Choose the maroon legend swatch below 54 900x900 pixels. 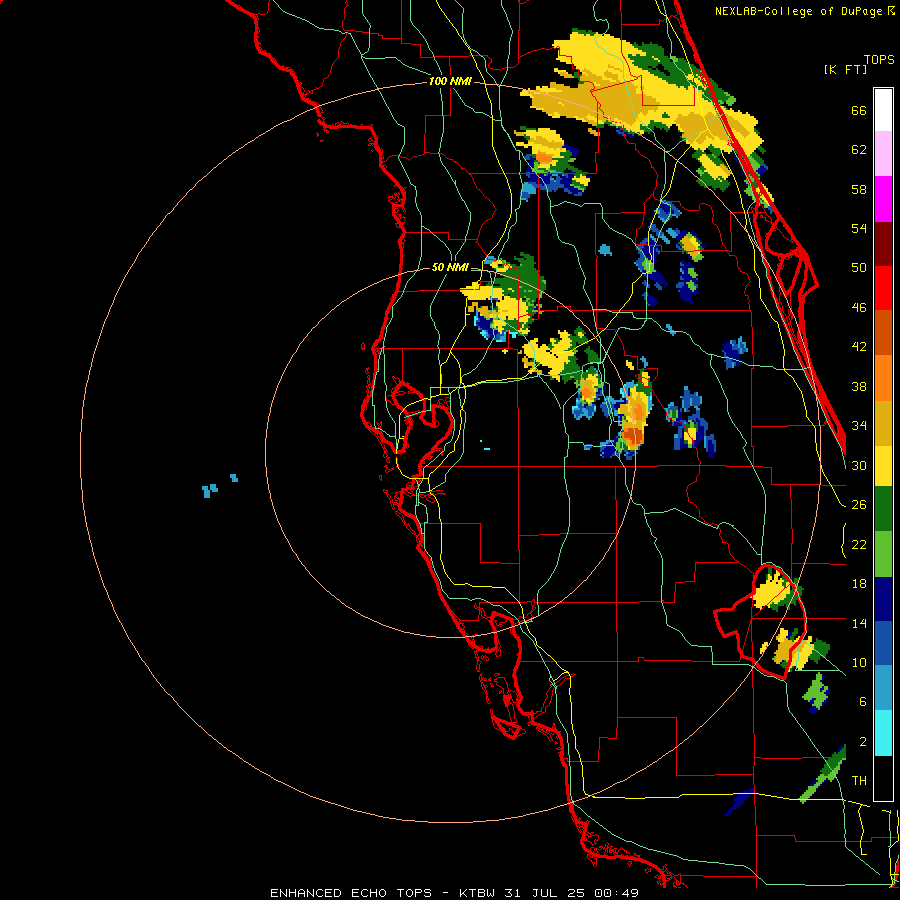[883, 244]
